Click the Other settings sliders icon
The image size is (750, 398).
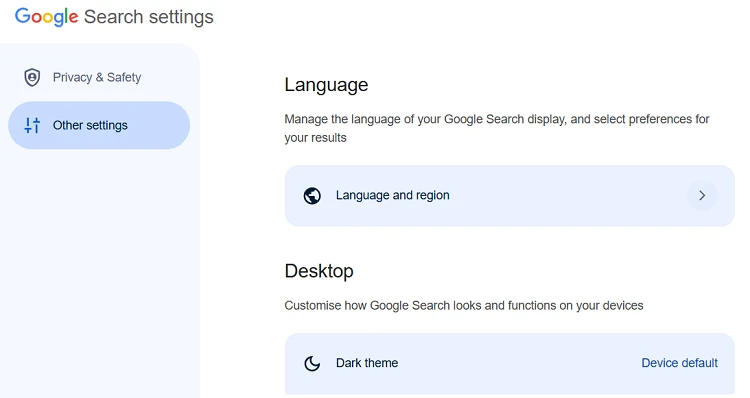(x=32, y=125)
